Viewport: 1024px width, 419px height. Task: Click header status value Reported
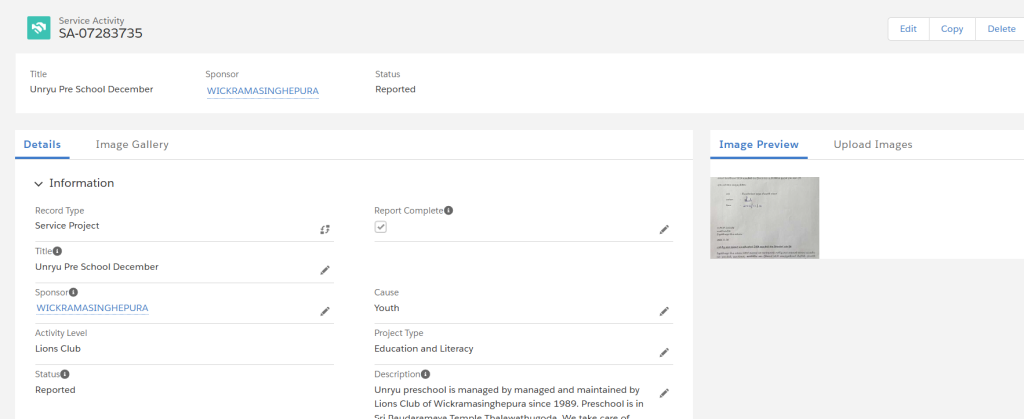tap(395, 89)
